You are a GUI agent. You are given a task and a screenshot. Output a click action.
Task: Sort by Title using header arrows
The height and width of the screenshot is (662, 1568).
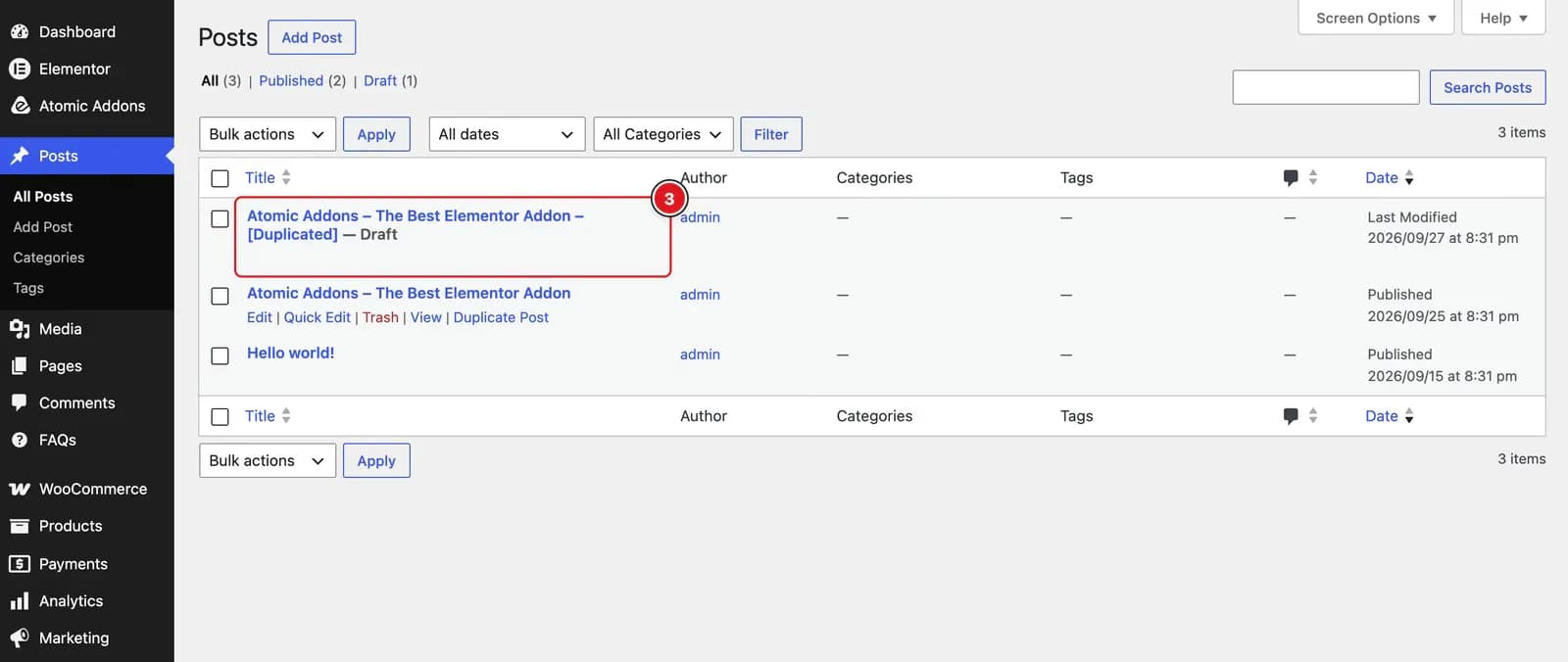click(286, 177)
